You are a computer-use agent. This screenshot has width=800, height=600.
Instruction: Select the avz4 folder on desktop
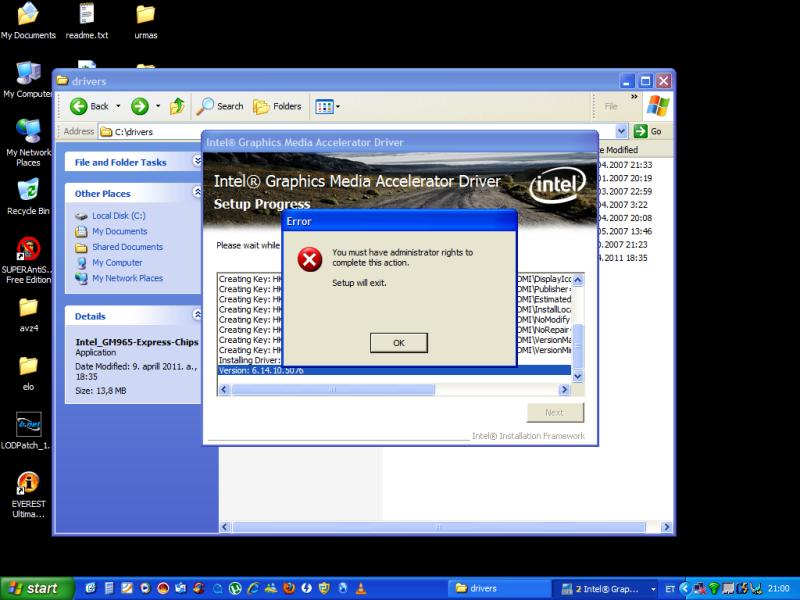tap(28, 315)
